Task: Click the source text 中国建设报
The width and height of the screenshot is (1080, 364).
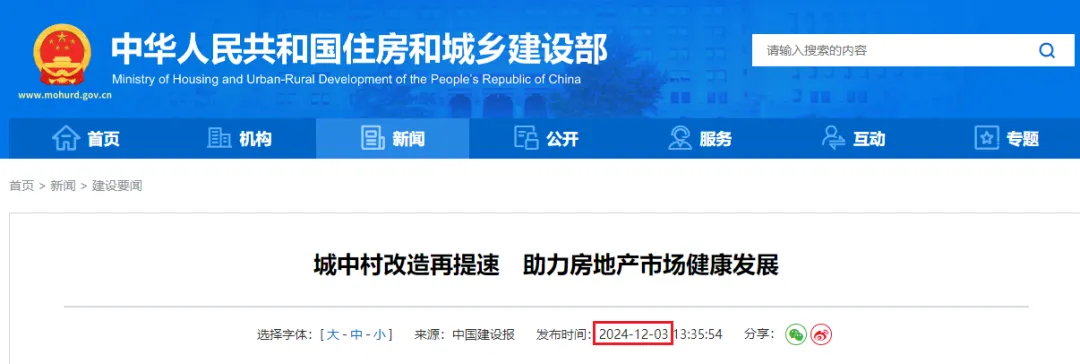Action: pyautogui.click(x=484, y=335)
